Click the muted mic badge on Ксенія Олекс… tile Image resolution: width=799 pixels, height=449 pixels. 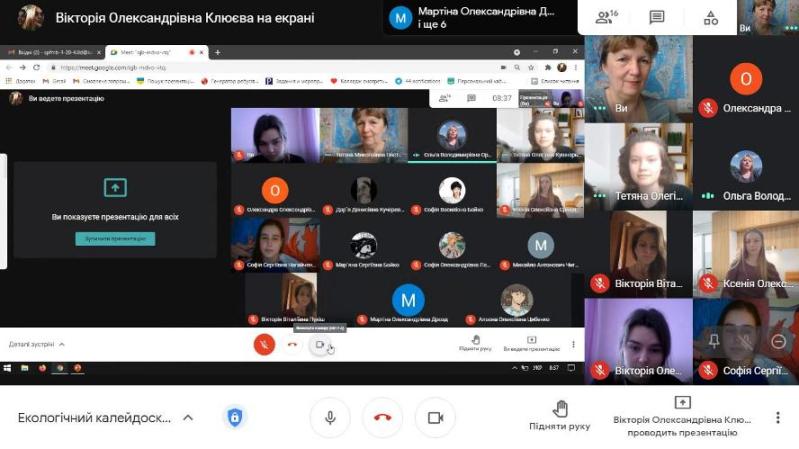708,283
